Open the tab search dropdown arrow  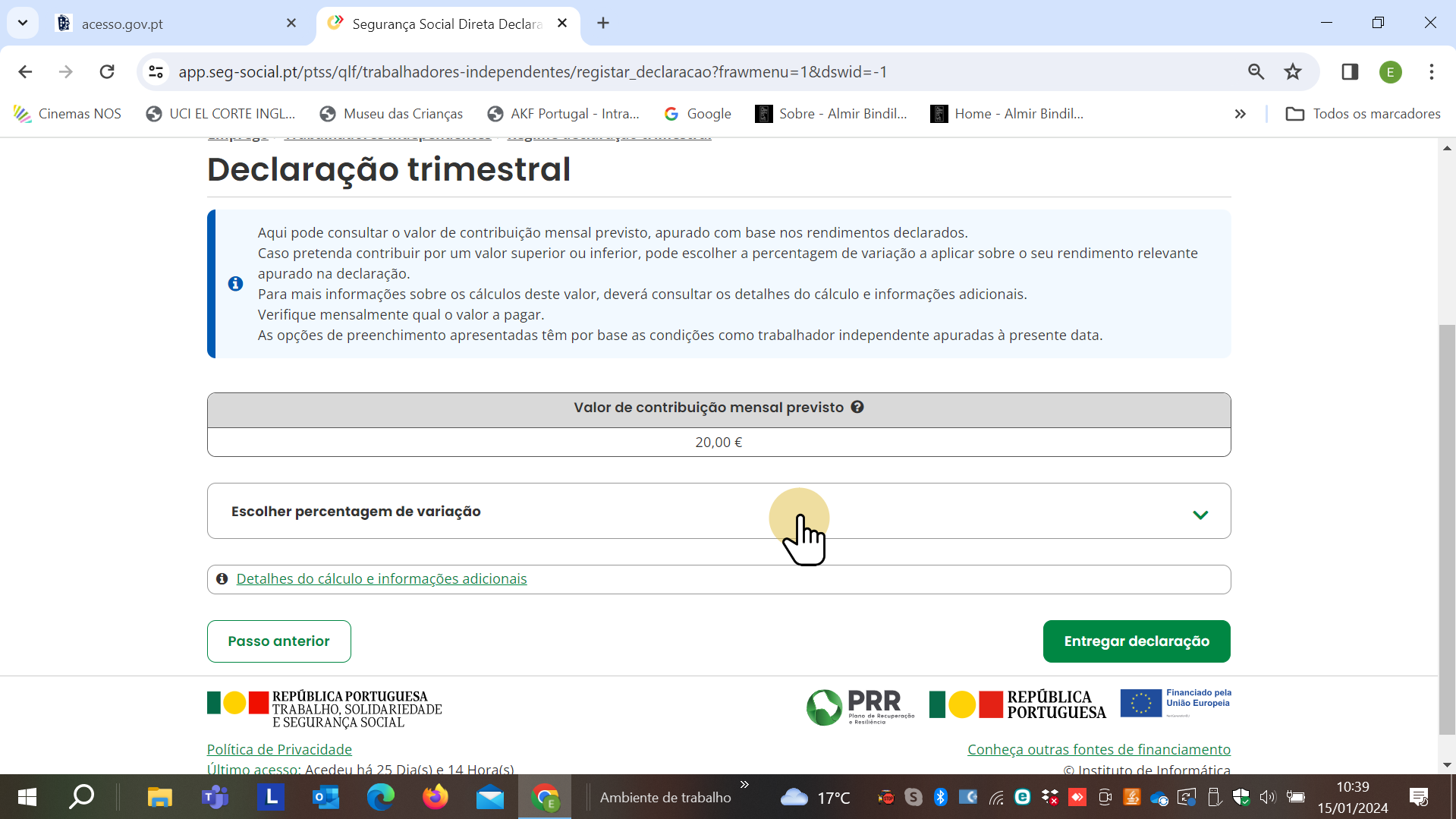pyautogui.click(x=23, y=23)
